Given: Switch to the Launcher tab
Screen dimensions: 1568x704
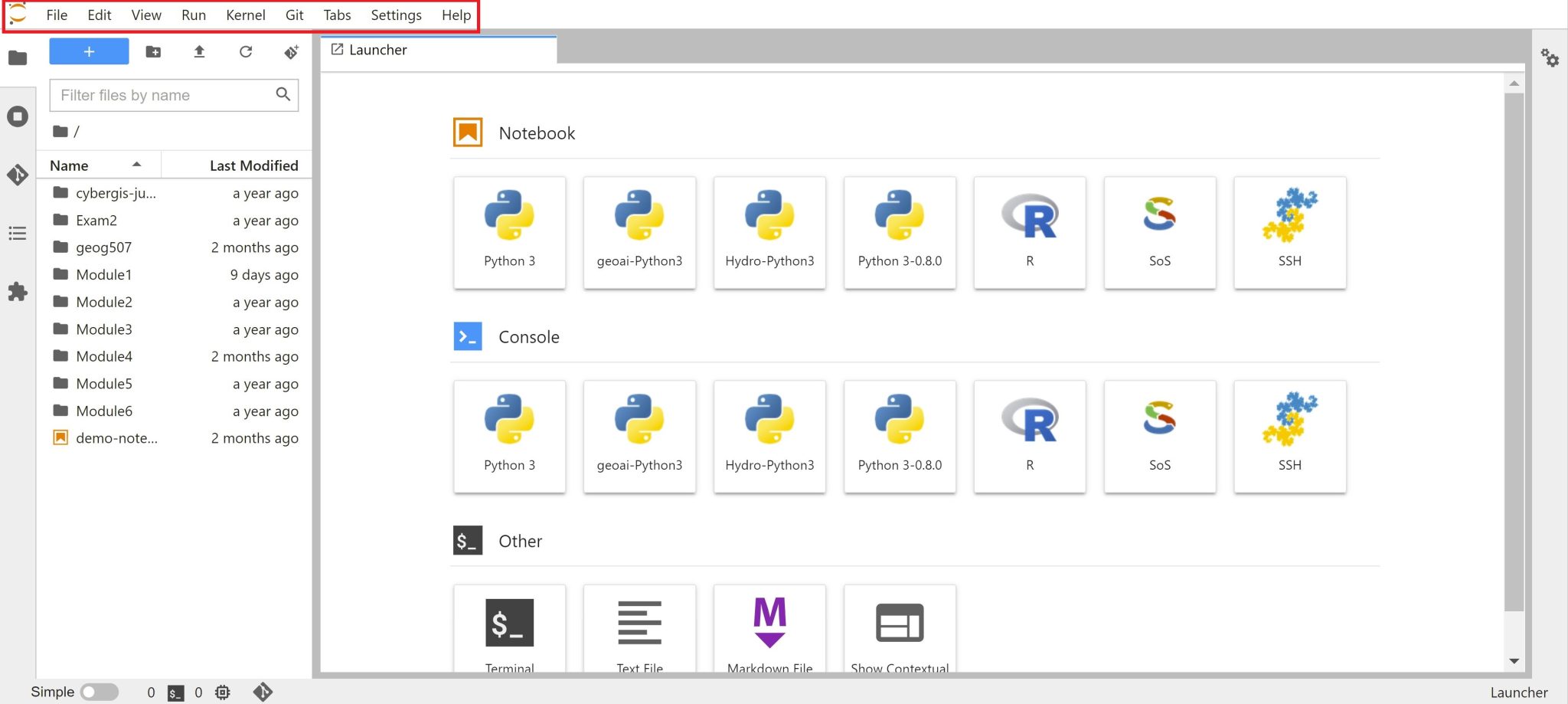Looking at the screenshot, I should click(378, 50).
